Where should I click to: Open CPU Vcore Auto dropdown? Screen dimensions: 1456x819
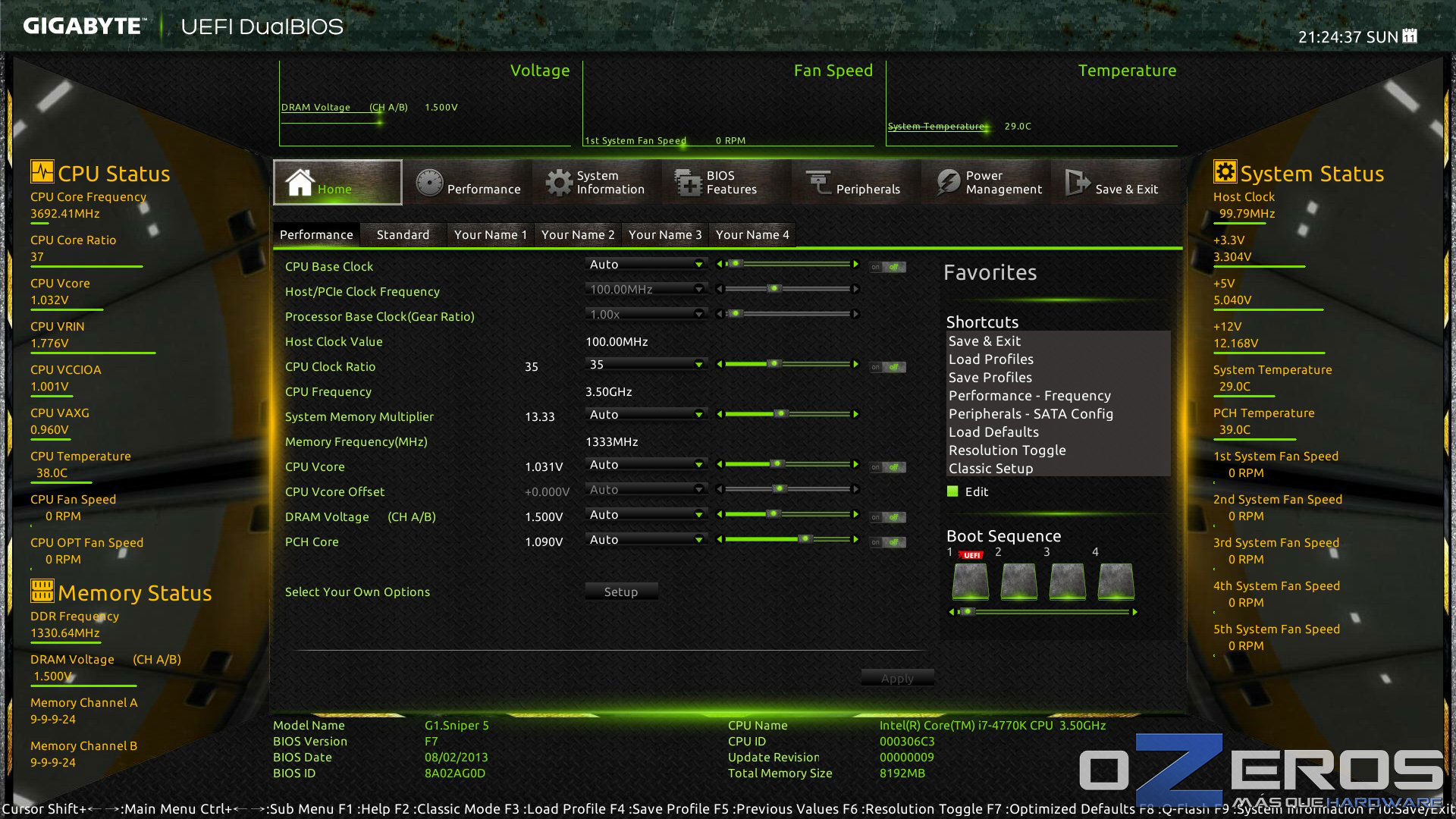pos(646,464)
